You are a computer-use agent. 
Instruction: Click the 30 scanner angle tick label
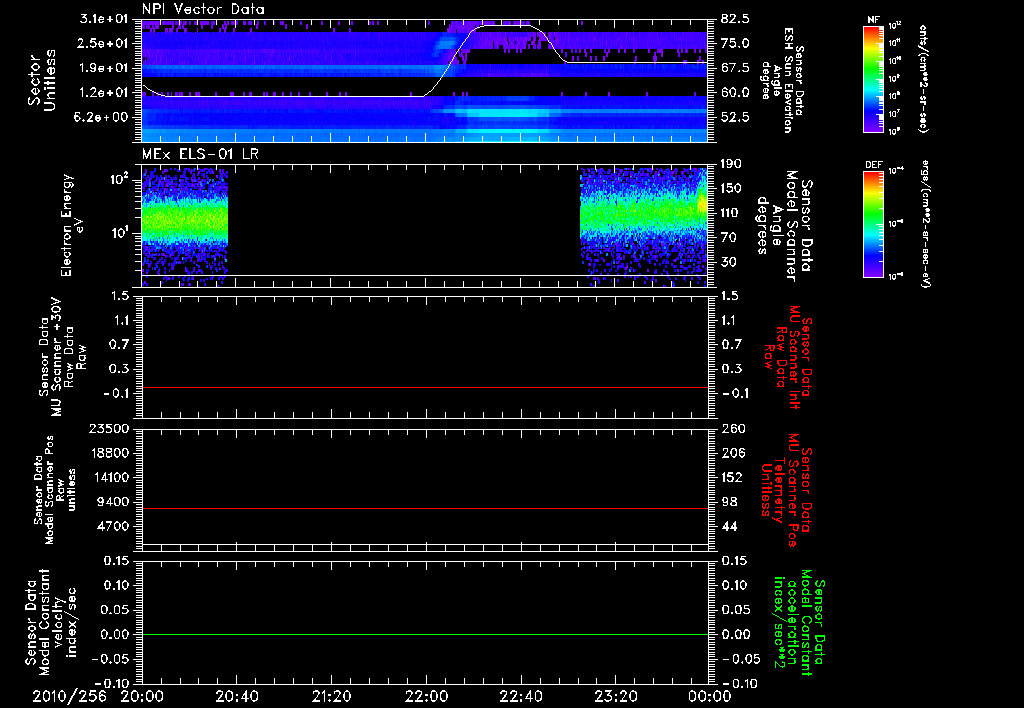pos(729,263)
